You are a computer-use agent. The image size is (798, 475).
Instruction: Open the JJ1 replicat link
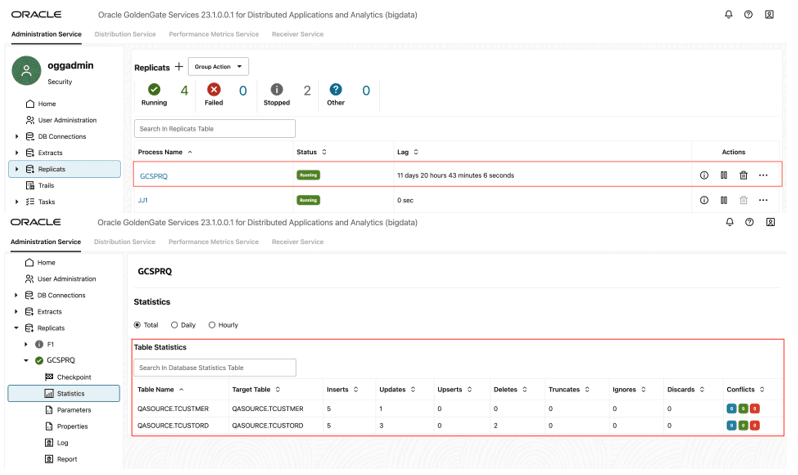click(x=143, y=200)
